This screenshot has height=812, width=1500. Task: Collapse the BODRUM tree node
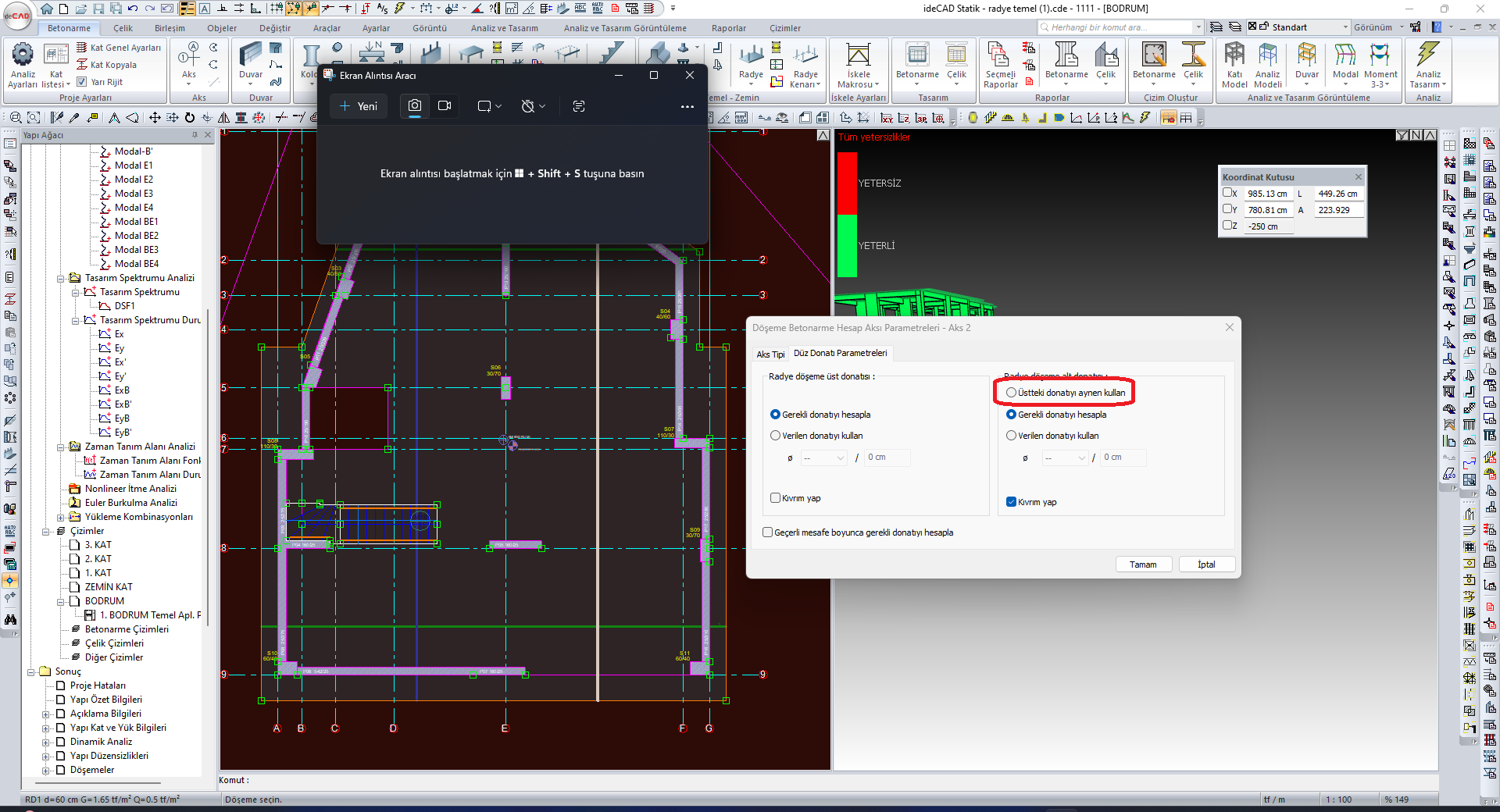coord(61,601)
